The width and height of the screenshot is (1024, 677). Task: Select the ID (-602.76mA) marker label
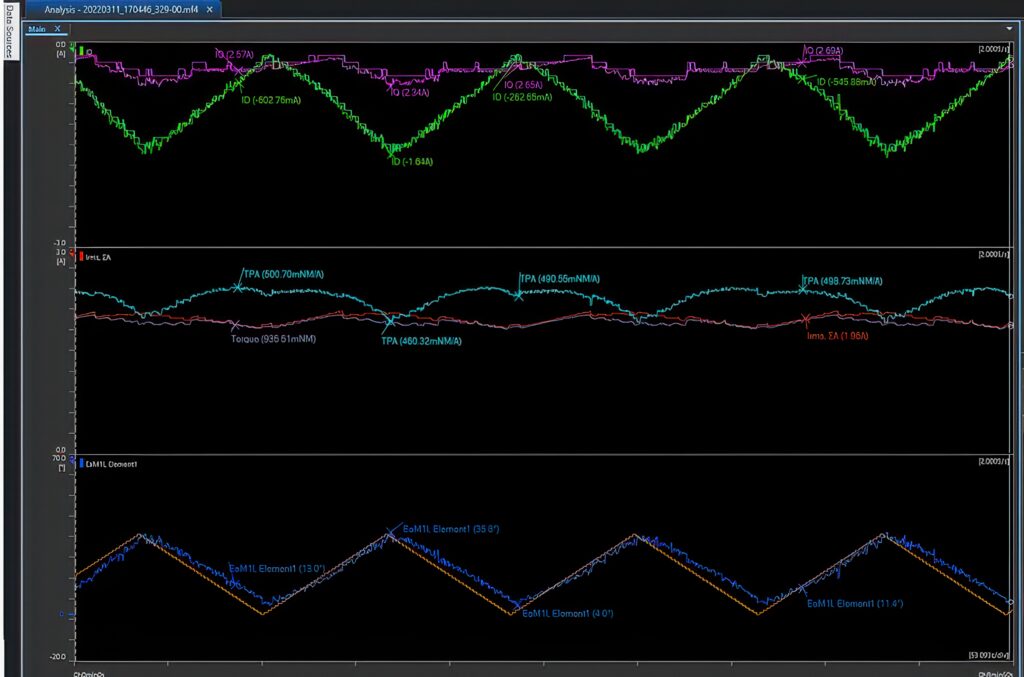(x=270, y=100)
